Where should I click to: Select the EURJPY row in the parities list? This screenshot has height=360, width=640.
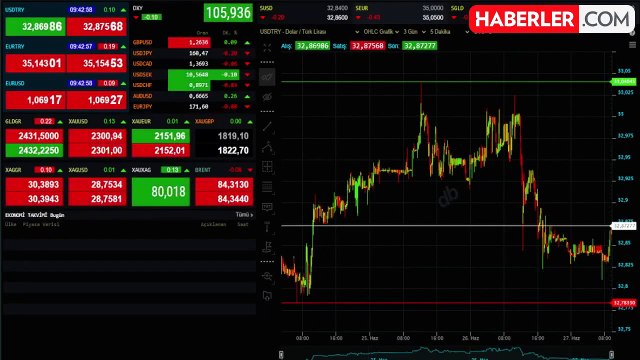(192, 107)
